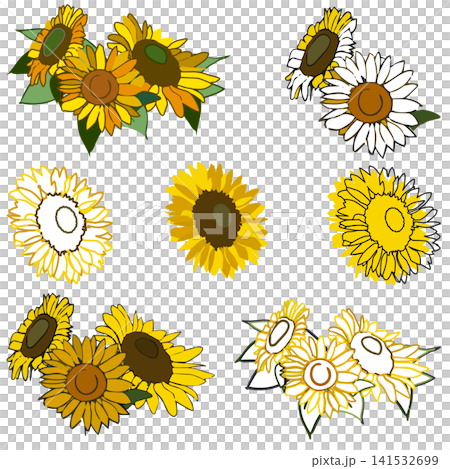450x469 pixels.
Task: Select the all-yellow outlined sunflower on right
Action: coord(384,225)
